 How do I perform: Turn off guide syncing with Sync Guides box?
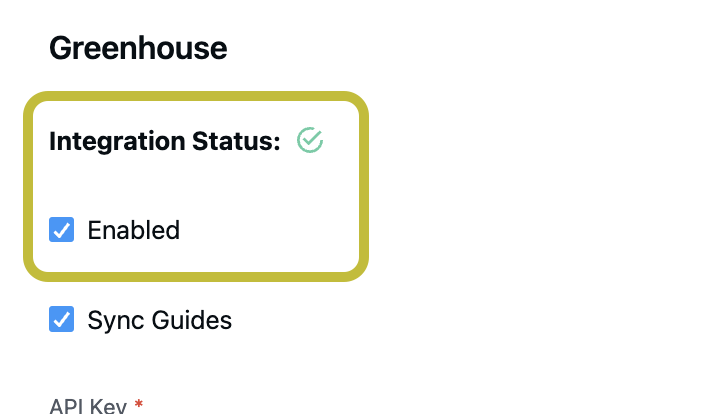62,319
